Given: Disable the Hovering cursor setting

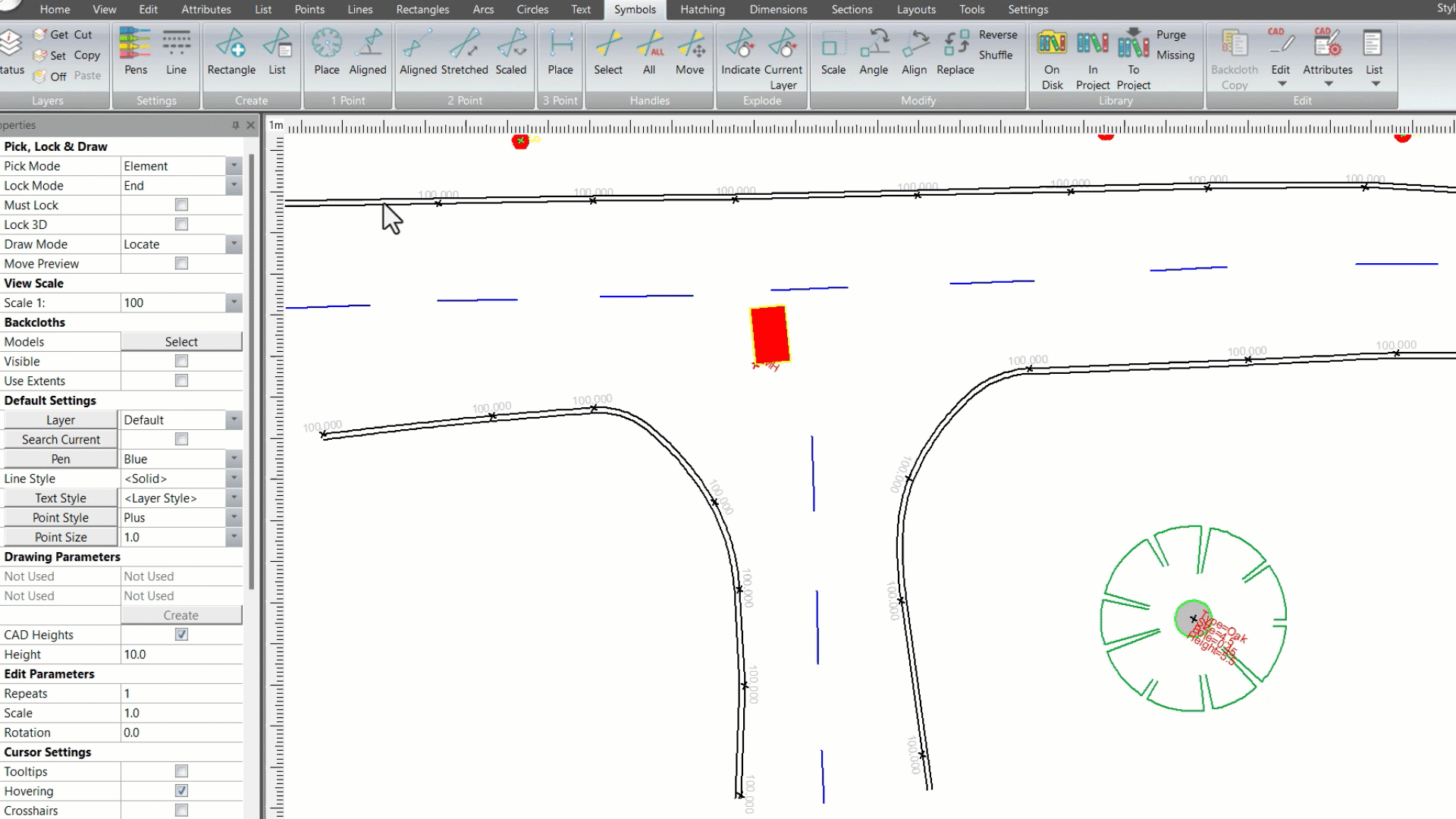Looking at the screenshot, I should (x=181, y=790).
